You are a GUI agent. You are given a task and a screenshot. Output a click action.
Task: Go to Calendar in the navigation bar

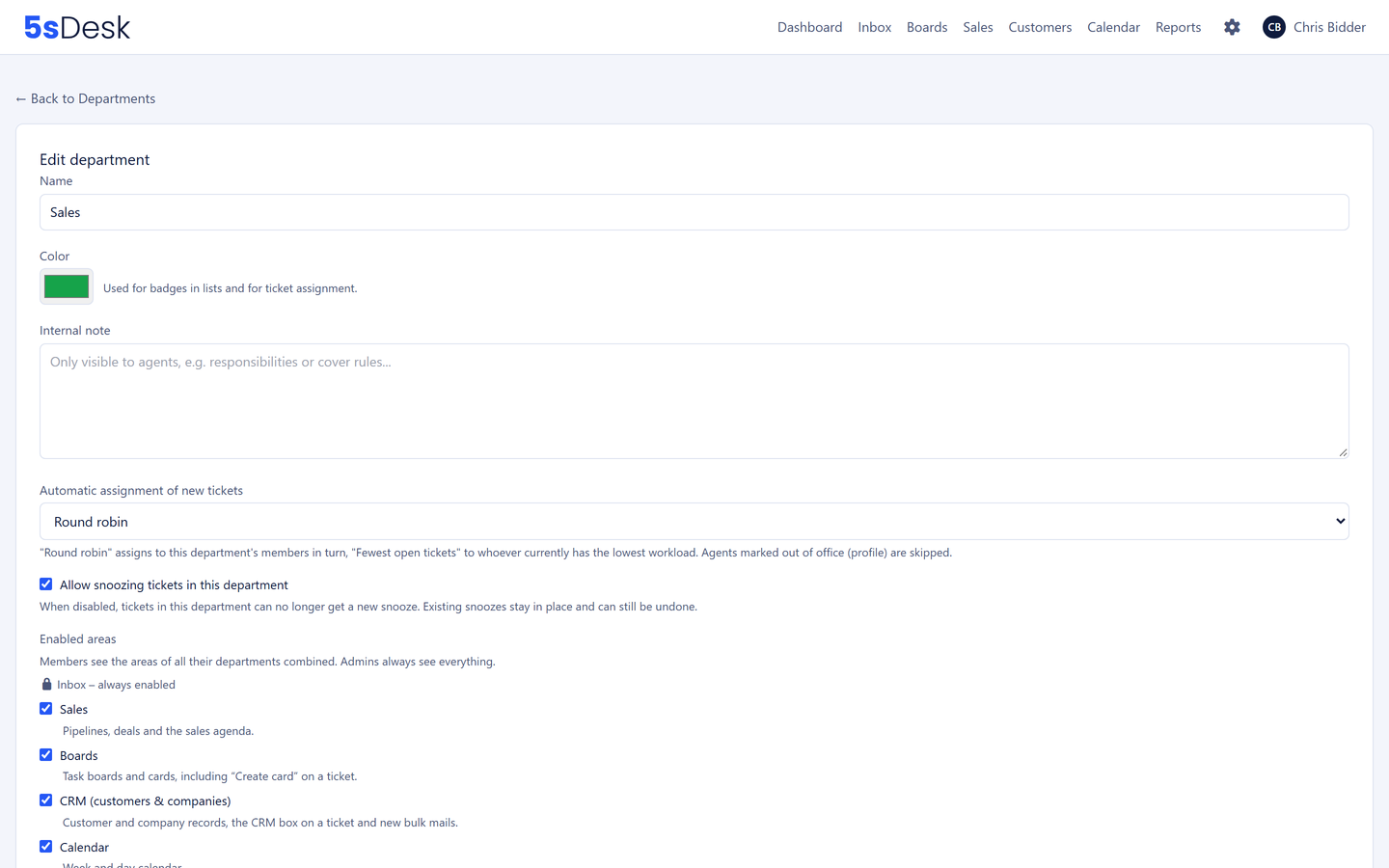point(1113,27)
